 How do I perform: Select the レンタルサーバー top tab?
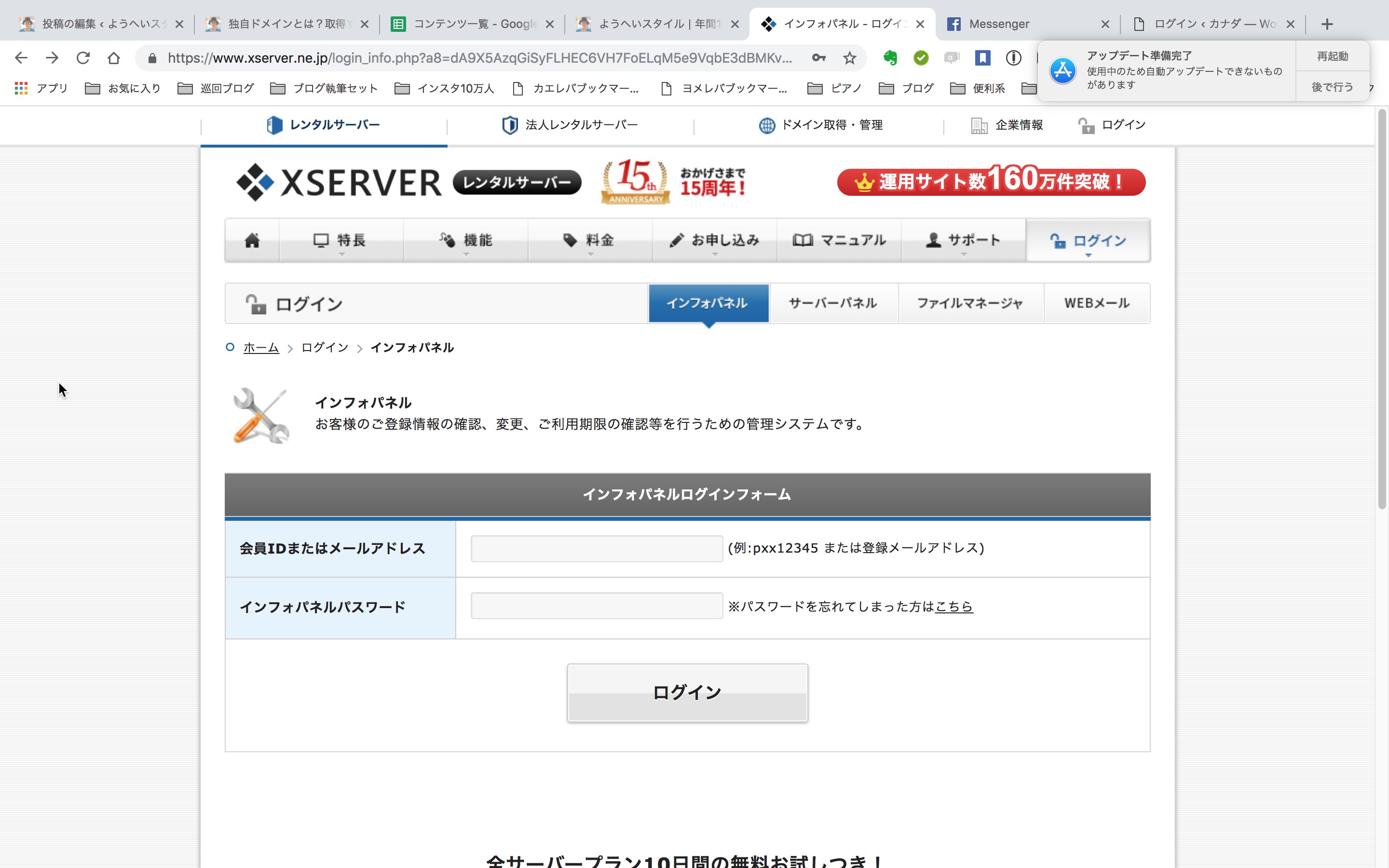coord(324,124)
